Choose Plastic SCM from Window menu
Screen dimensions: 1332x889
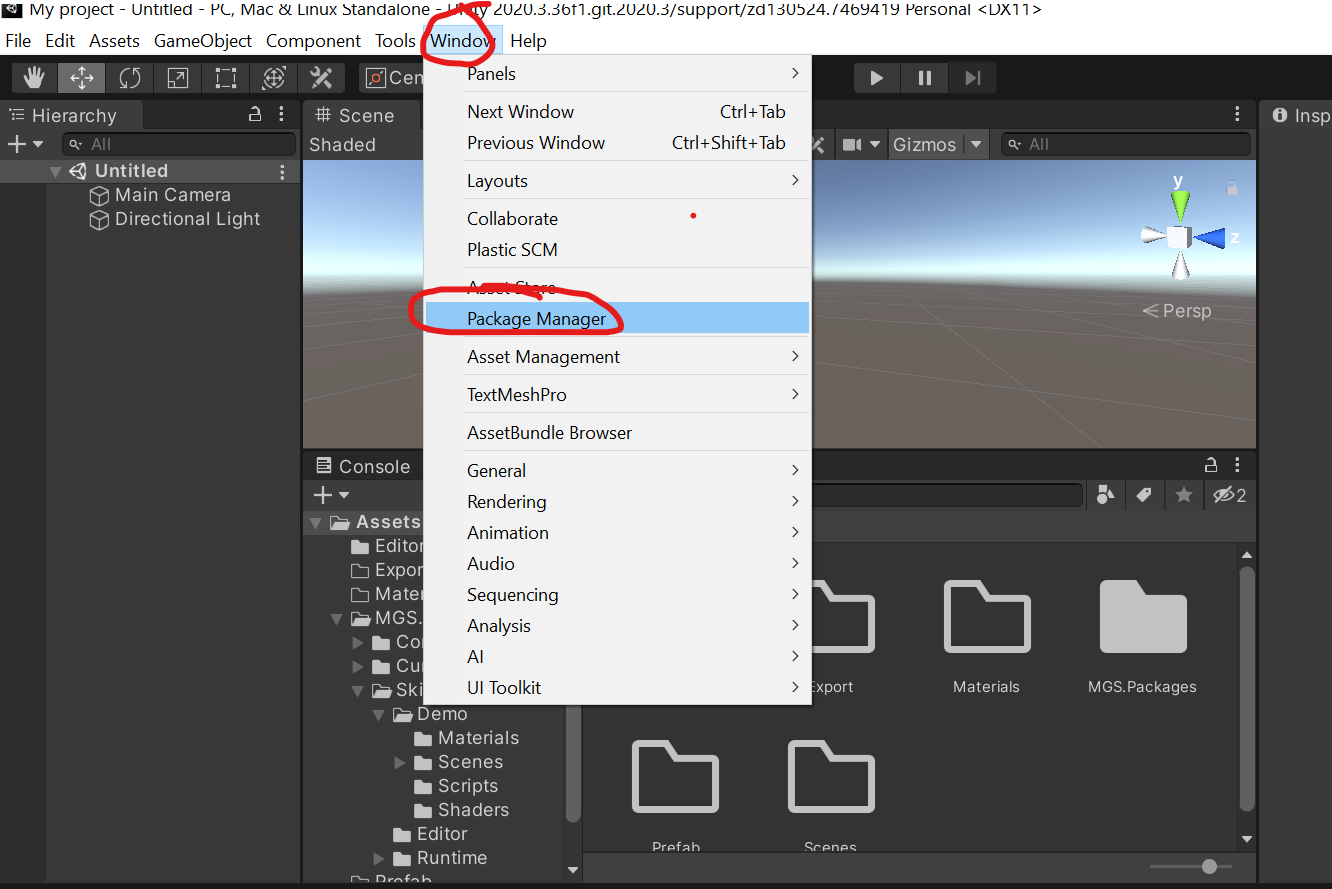click(x=617, y=250)
